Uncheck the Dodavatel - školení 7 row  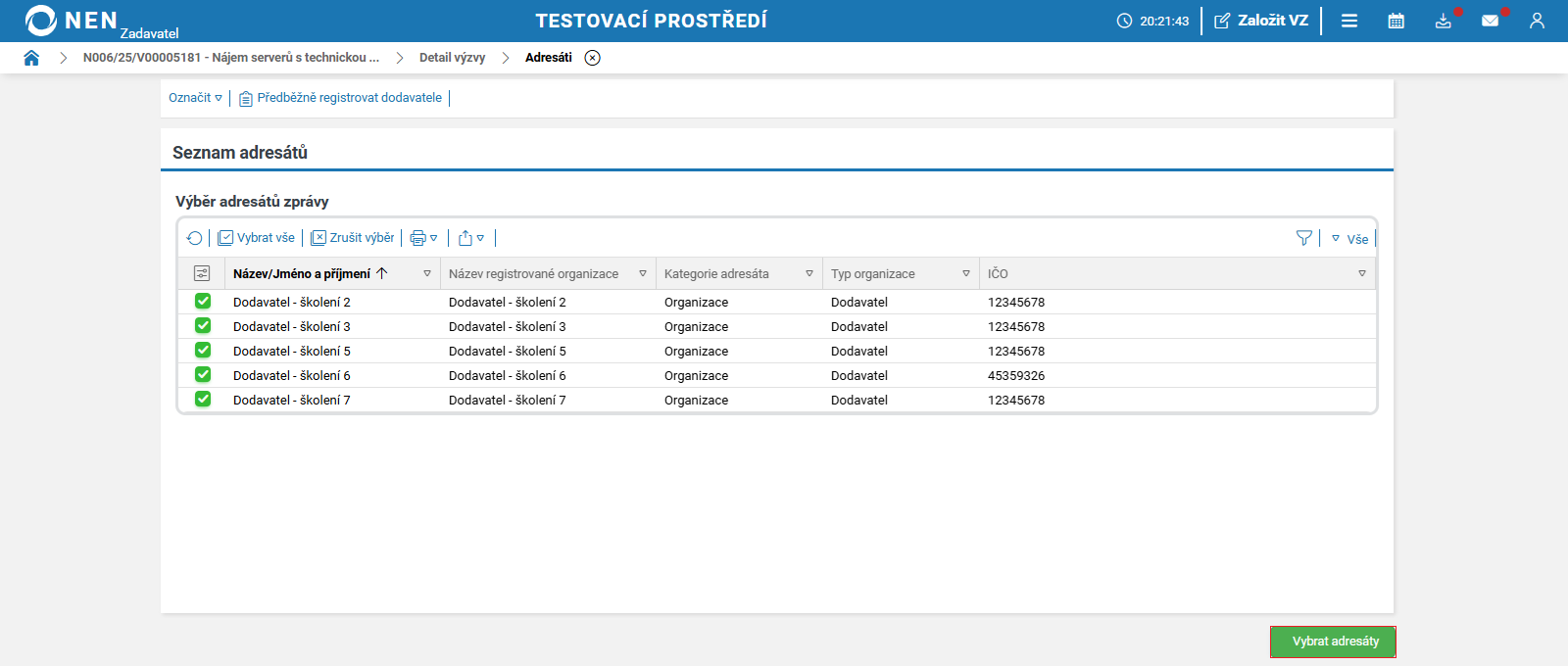pos(203,400)
